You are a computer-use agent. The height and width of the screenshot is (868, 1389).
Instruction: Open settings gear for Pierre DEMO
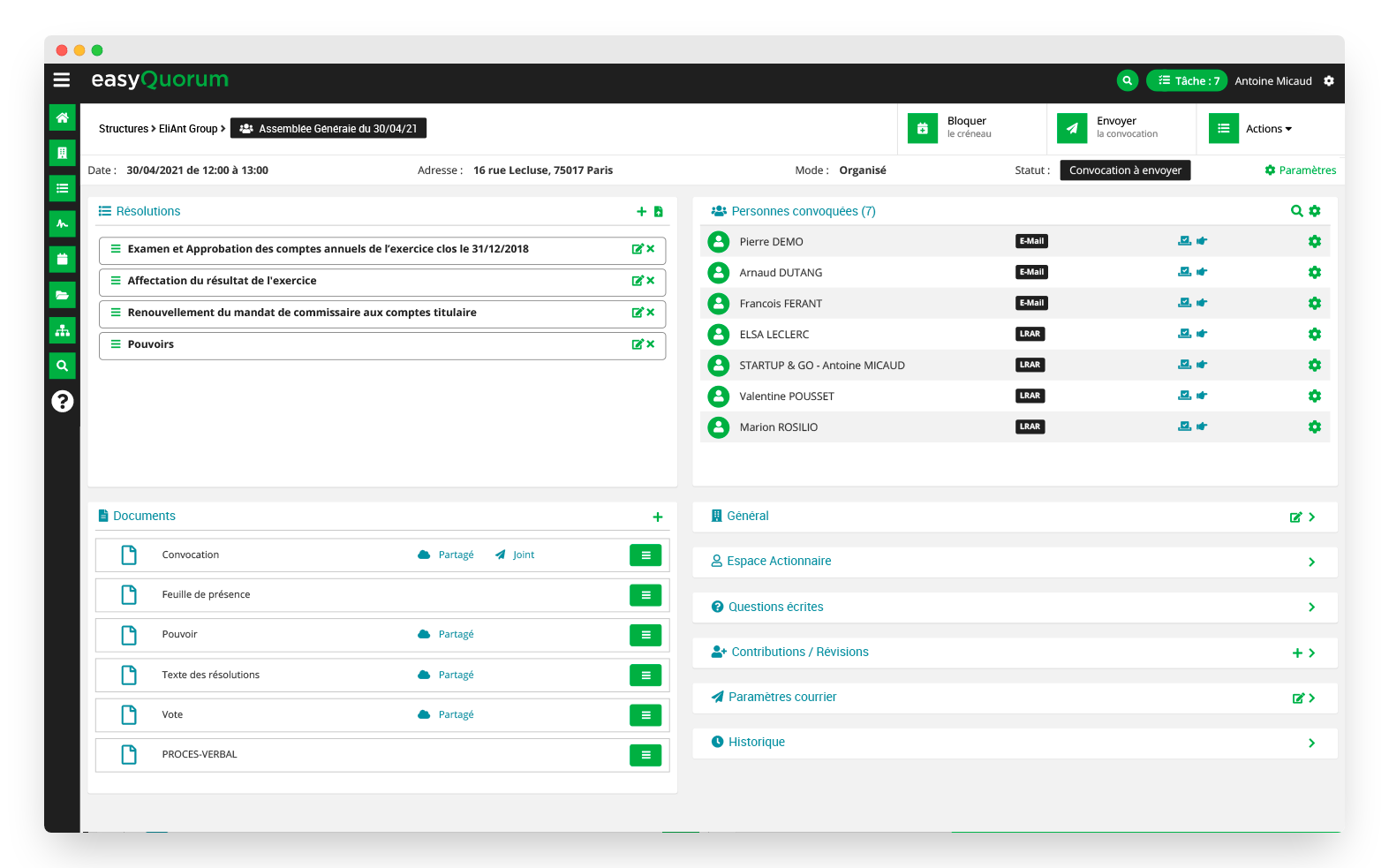[1314, 242]
